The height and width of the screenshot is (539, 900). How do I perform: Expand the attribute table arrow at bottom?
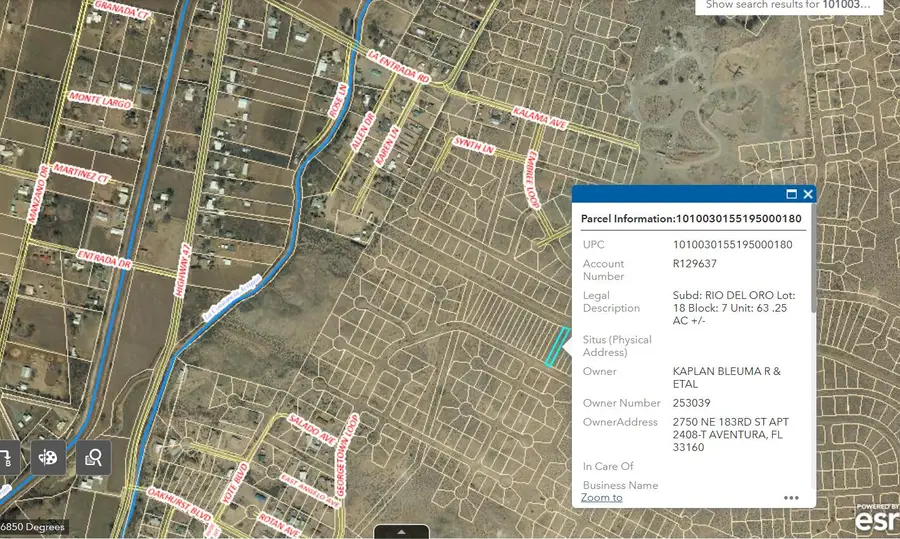tap(401, 531)
